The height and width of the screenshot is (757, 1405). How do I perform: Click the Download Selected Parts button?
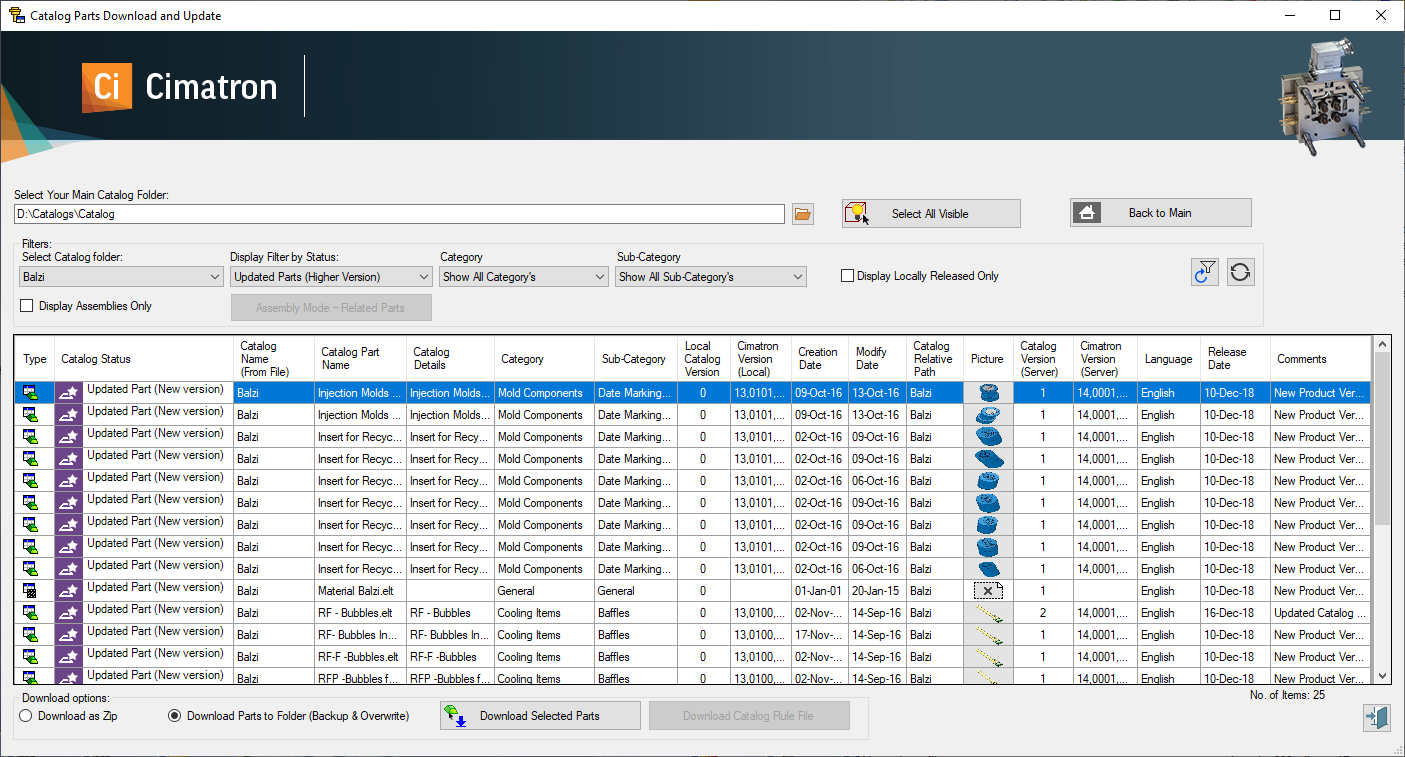(x=540, y=716)
